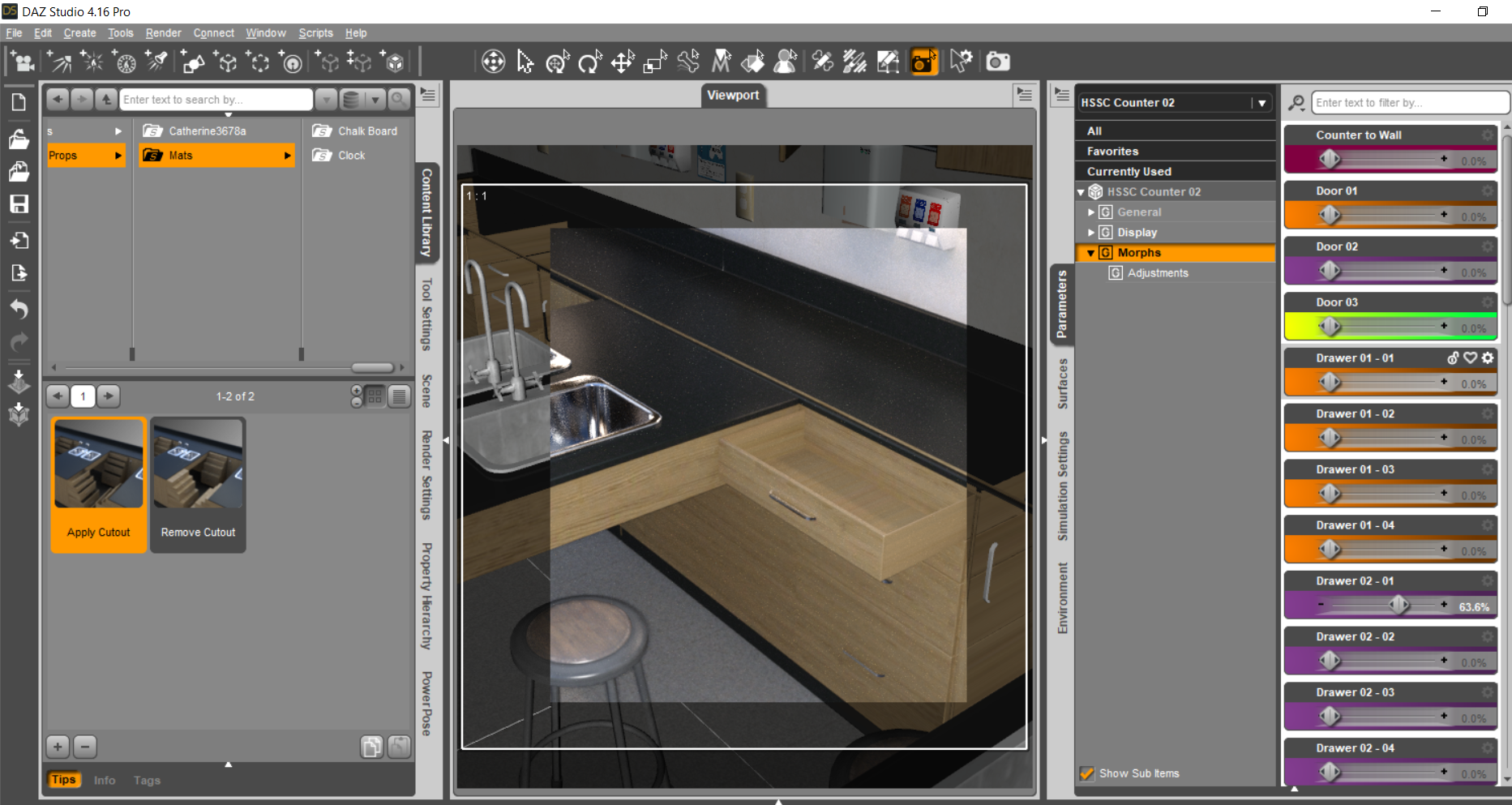Open the File menu
The width and height of the screenshot is (1512, 805).
14,33
